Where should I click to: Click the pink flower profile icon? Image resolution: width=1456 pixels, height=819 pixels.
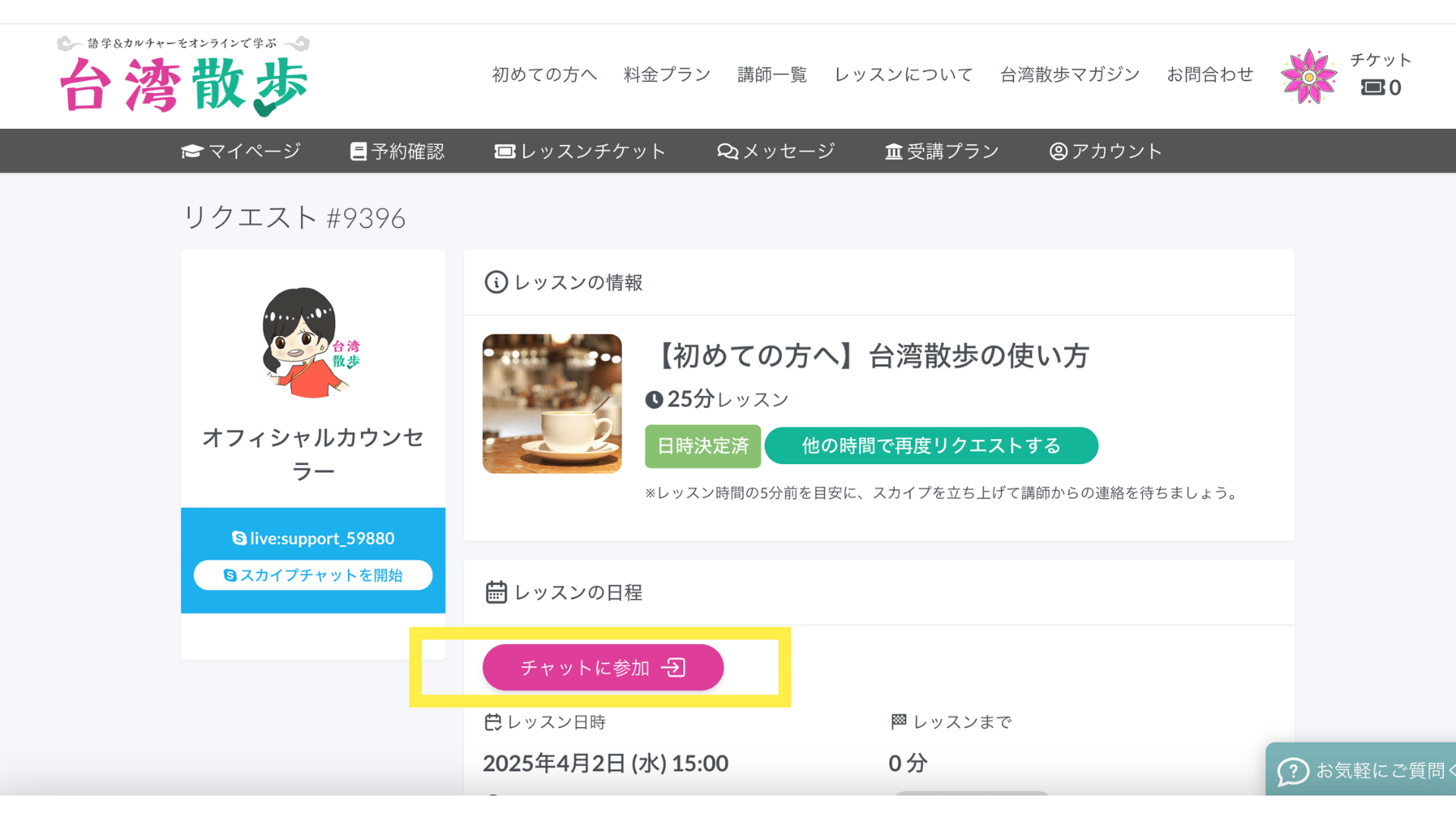1308,76
